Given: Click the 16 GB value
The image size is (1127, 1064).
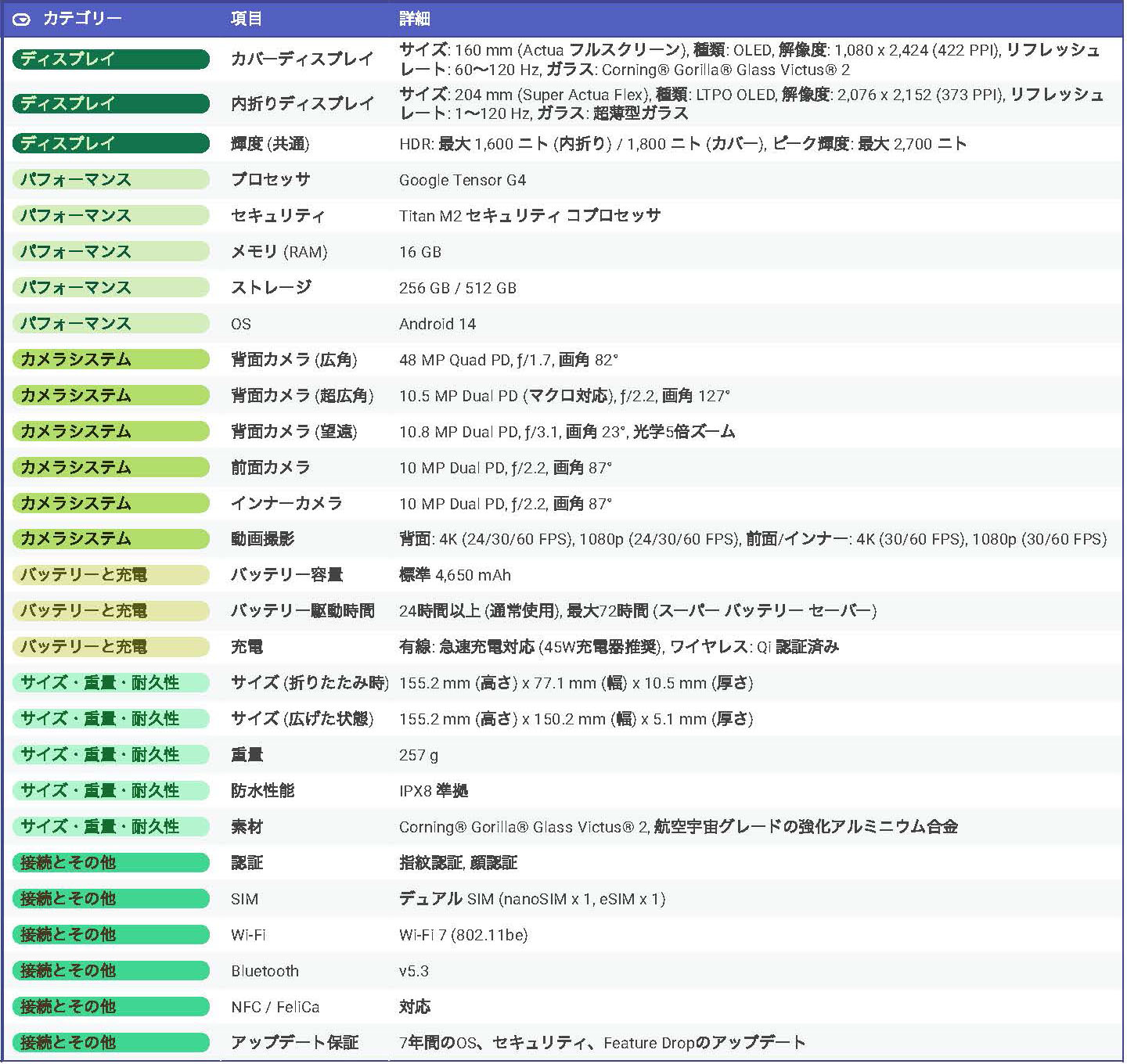Looking at the screenshot, I should click(420, 252).
